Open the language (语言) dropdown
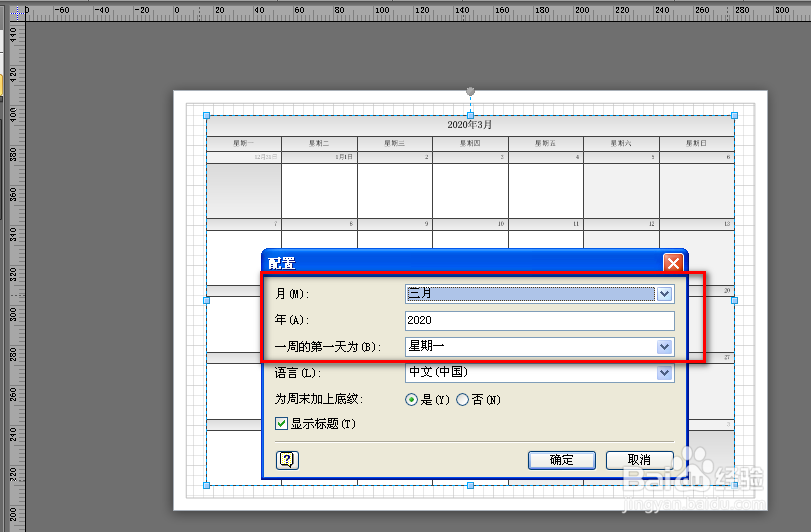The image size is (811, 532). (x=665, y=373)
